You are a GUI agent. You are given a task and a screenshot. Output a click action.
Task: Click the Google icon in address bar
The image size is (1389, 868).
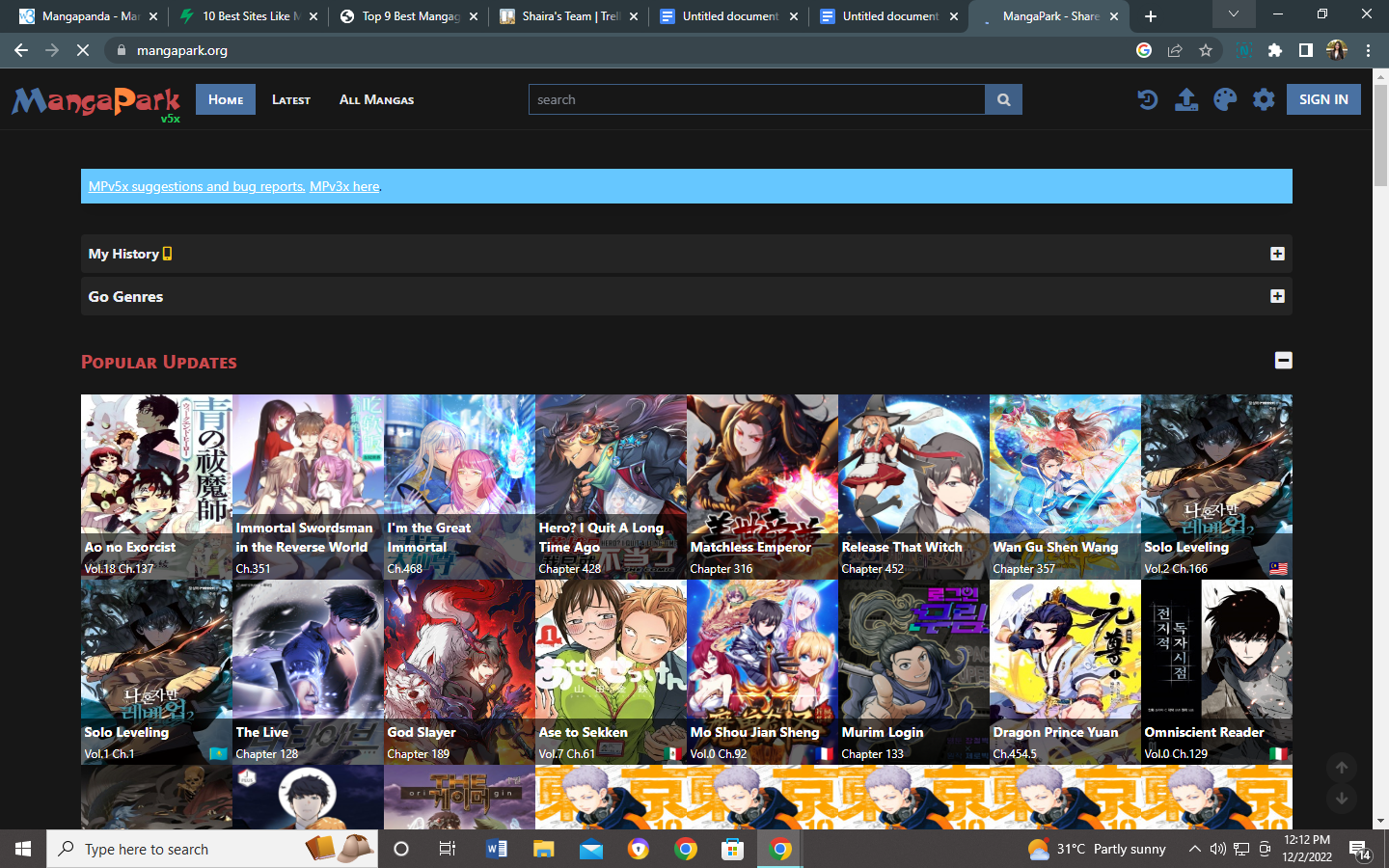click(1144, 50)
